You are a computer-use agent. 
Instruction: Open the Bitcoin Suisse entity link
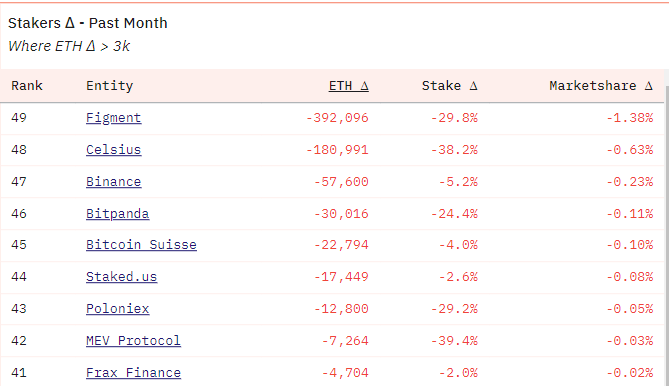(141, 245)
